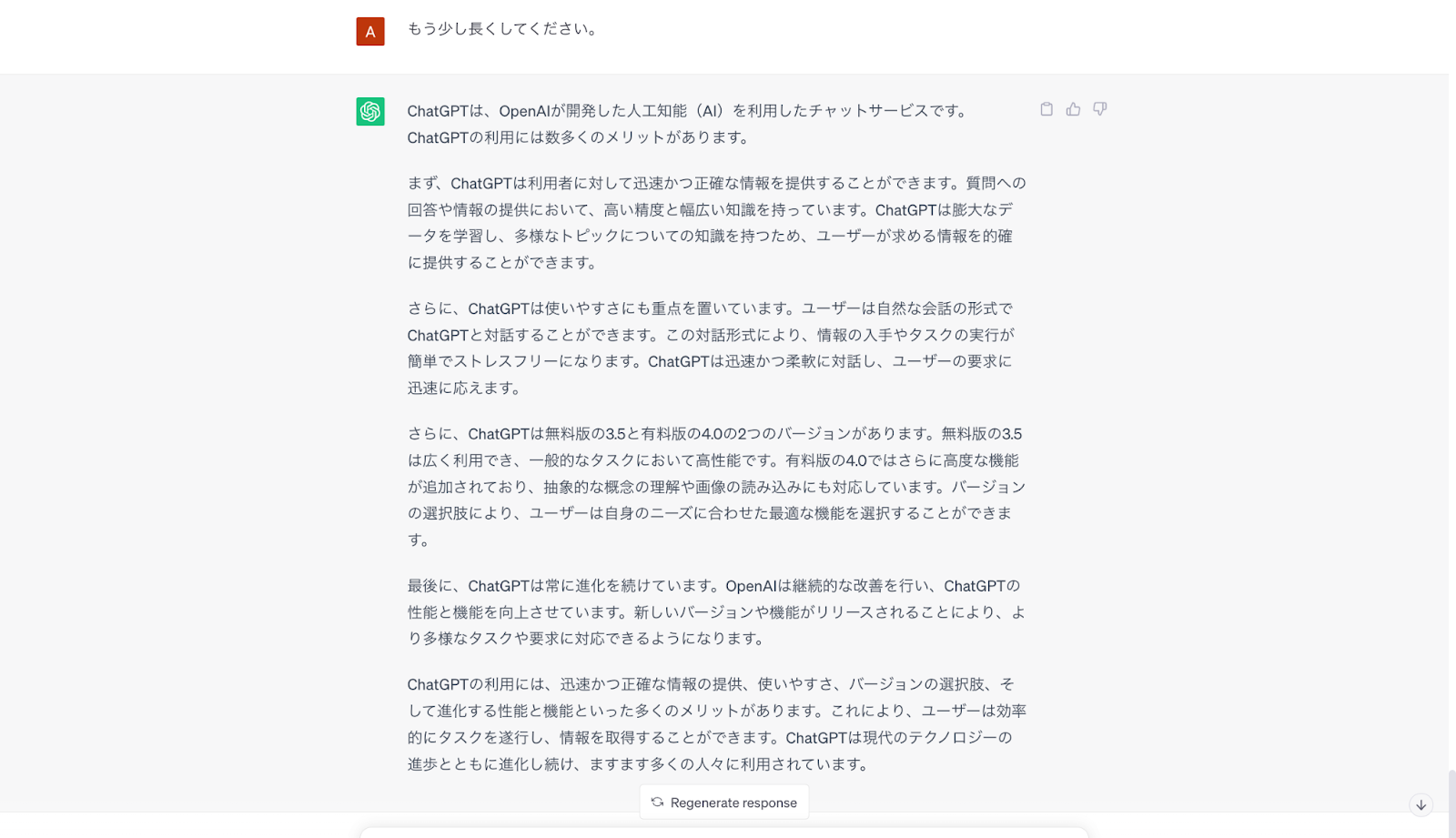1456x838 pixels.
Task: Click the paragraph starting さらに、ChatGPTは無料版の3.5
Action: 716,487
